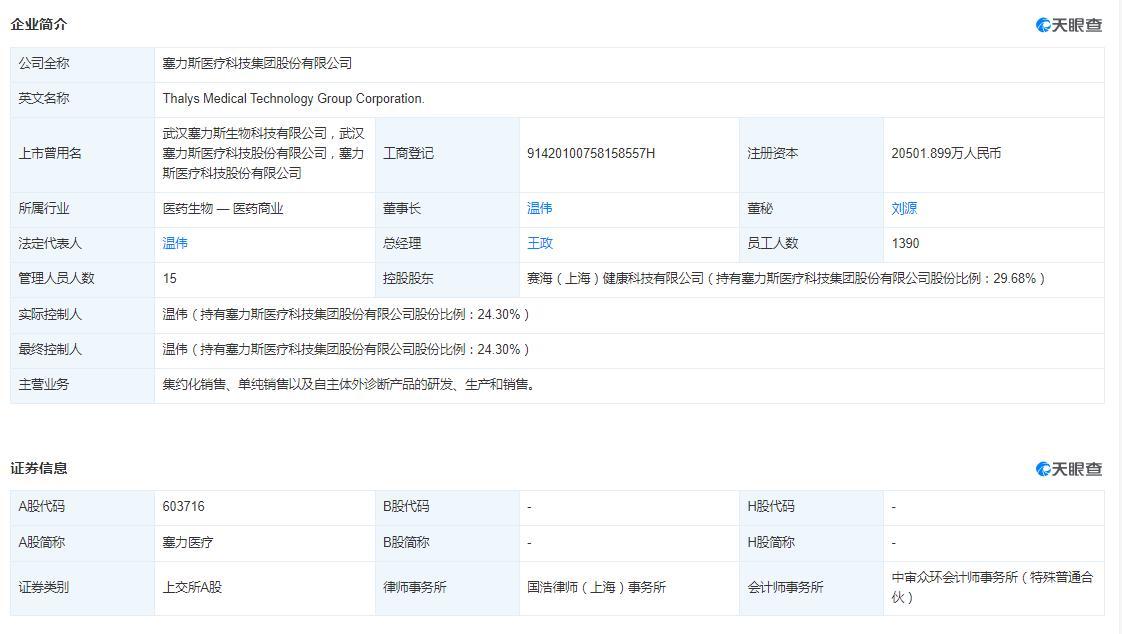Viewport: 1122px width, 634px height.
Task: Select A-share short name 塞力医疗
Action: (187, 542)
